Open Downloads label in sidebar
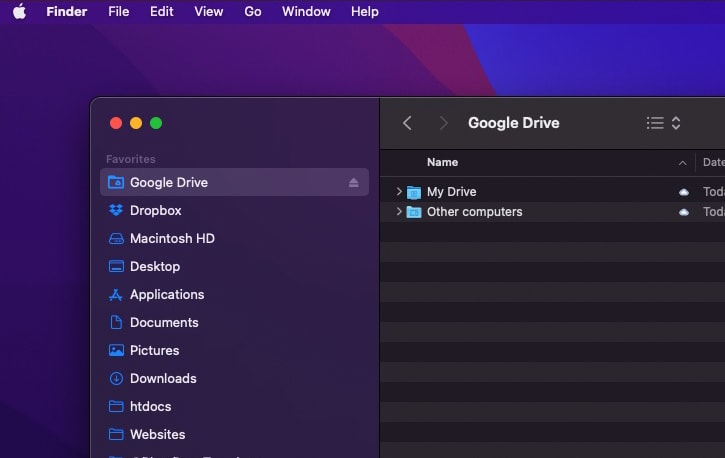The image size is (725, 458). [x=163, y=379]
